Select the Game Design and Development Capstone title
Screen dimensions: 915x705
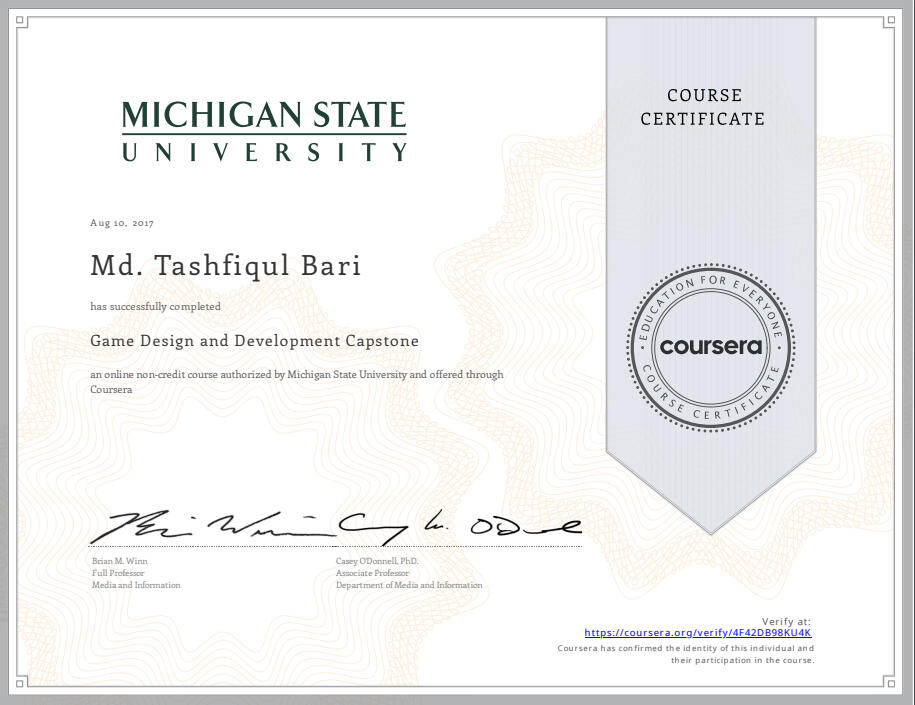[x=254, y=341]
